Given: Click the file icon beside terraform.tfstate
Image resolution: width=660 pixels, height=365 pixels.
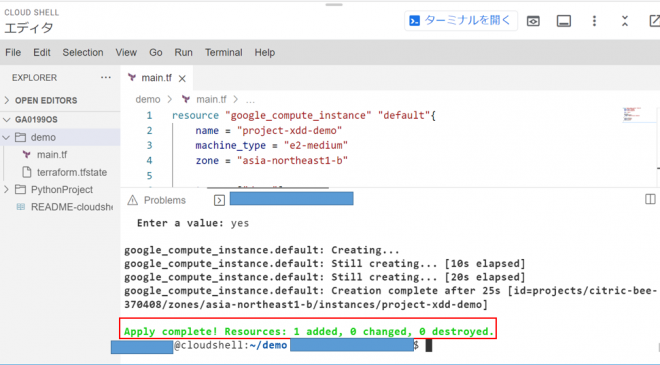Looking at the screenshot, I should click(x=27, y=172).
